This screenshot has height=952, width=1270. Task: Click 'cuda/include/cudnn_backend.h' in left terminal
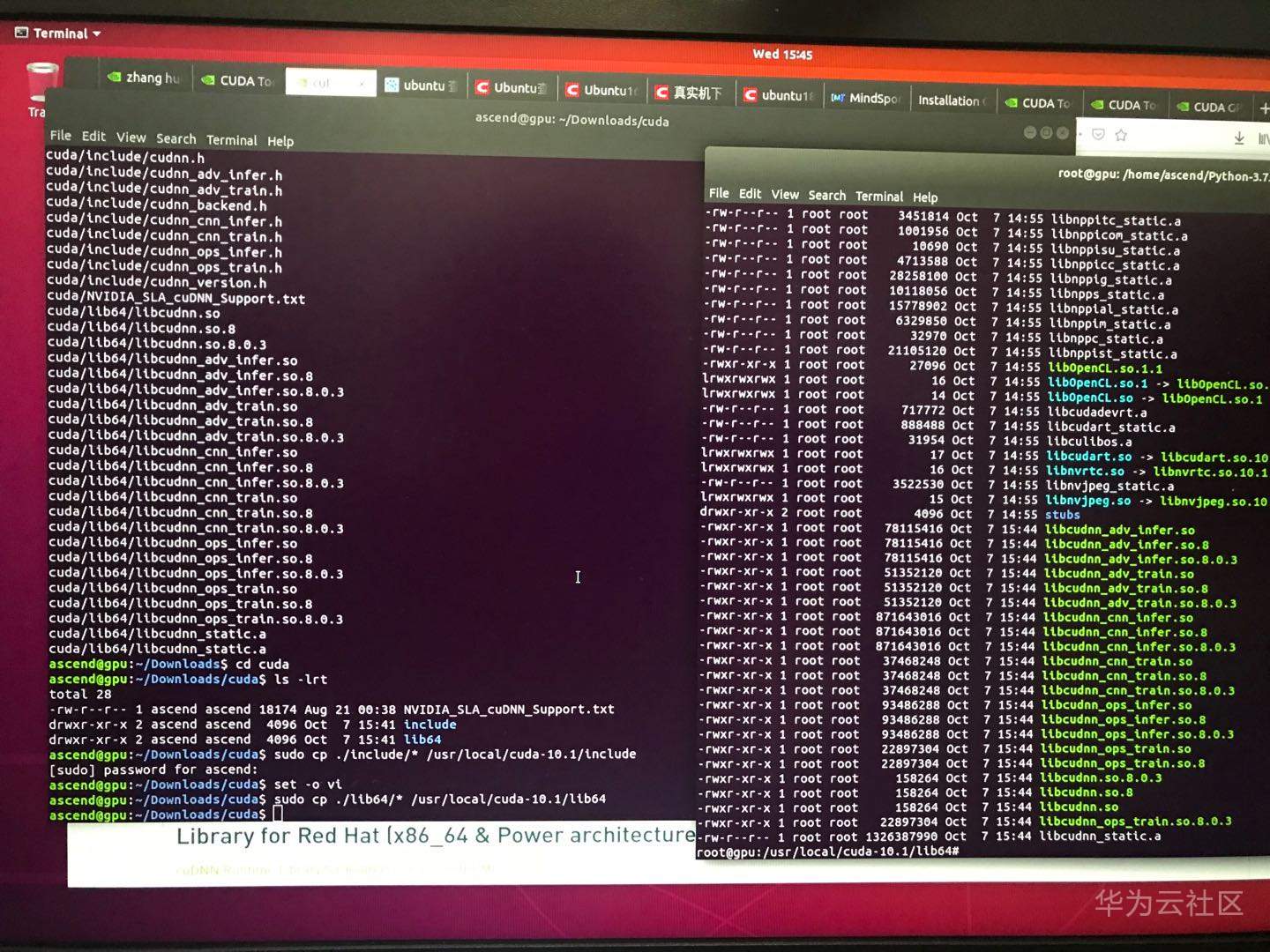[x=156, y=205]
